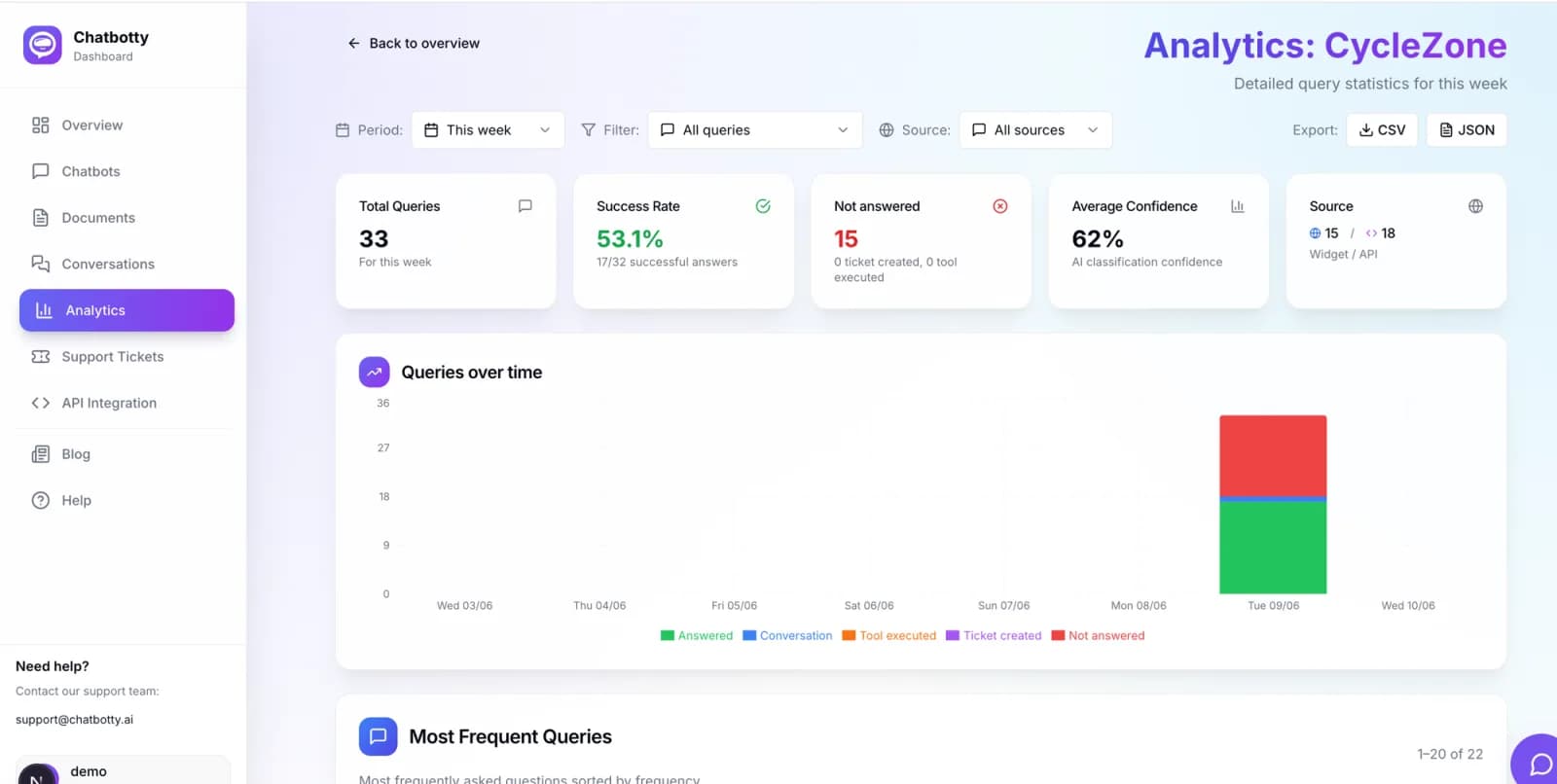
Task: Open Chatbots in the sidebar
Action: pos(127,171)
